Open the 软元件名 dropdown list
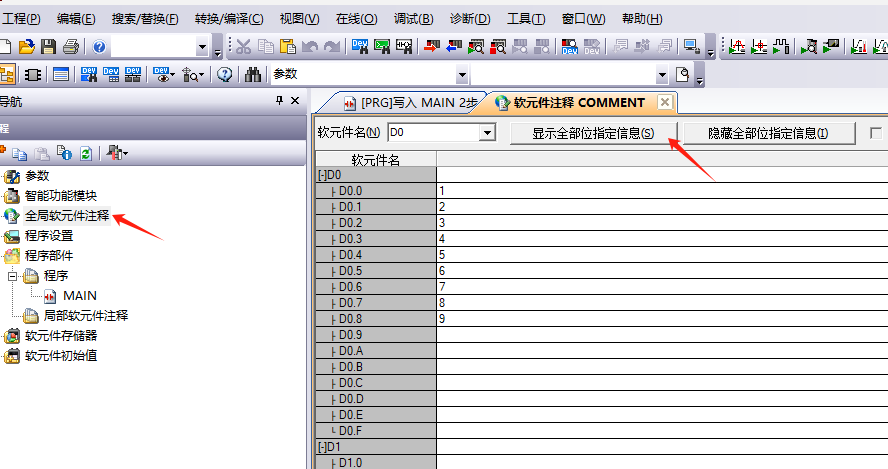The width and height of the screenshot is (888, 469). tap(487, 132)
